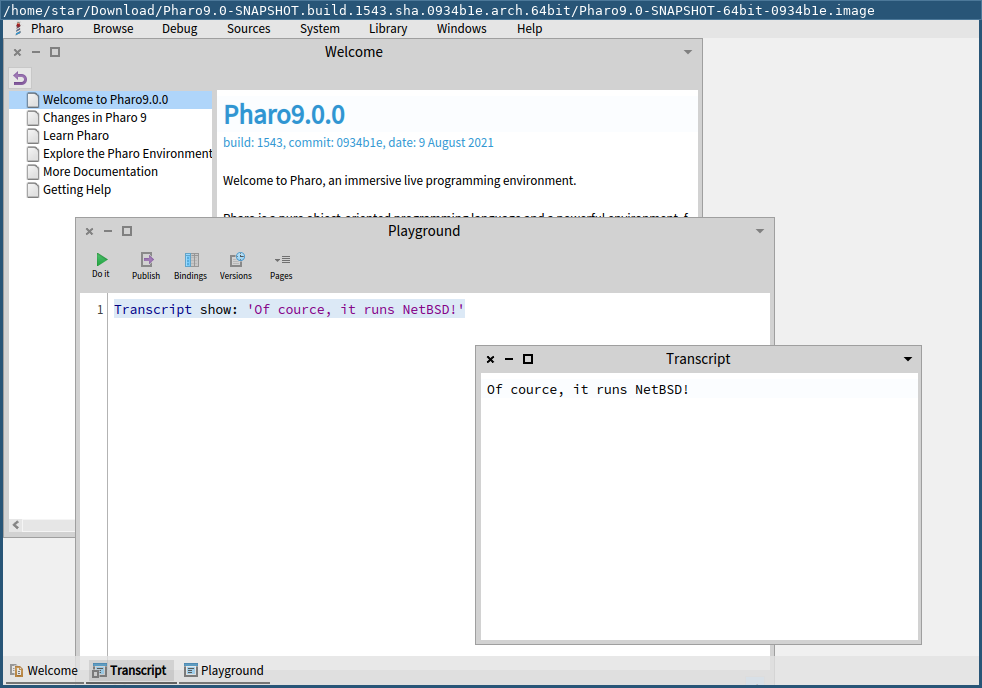Maximize the Playground window
The height and width of the screenshot is (688, 982).
pyautogui.click(x=127, y=232)
